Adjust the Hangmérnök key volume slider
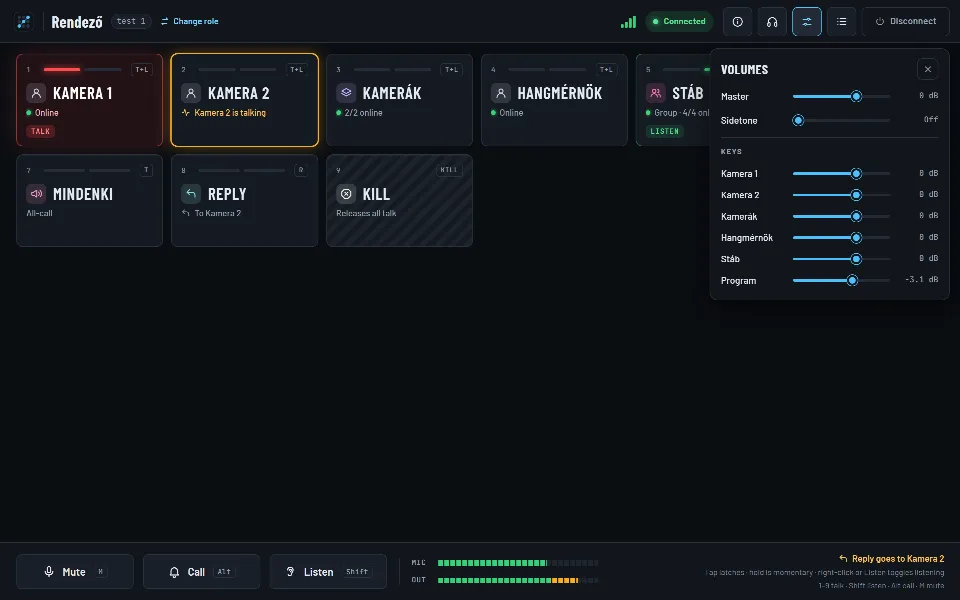Screen dimensions: 960x600 (841, 238)
